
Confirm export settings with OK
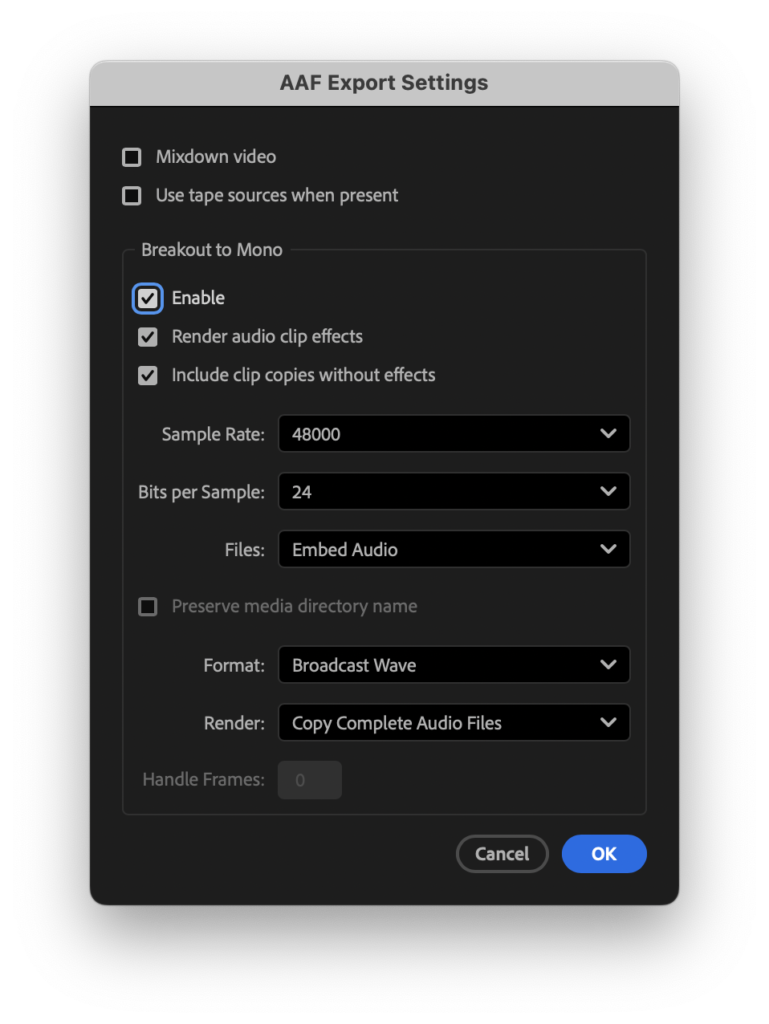(x=604, y=854)
